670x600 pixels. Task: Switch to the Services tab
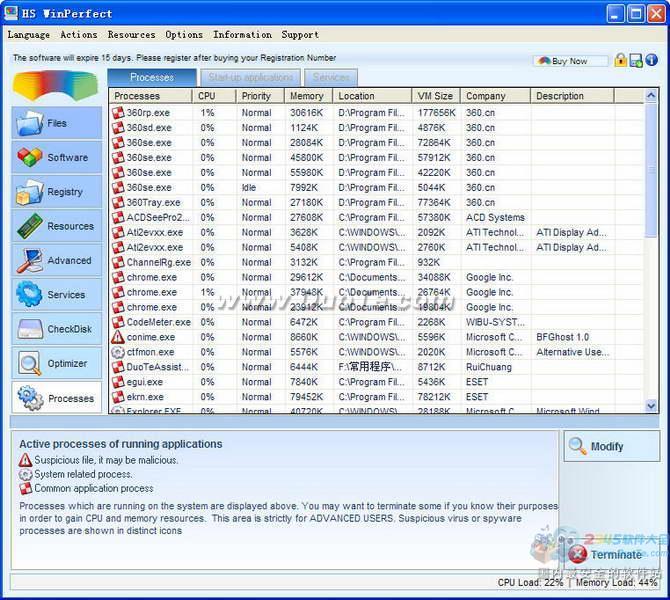pos(331,77)
